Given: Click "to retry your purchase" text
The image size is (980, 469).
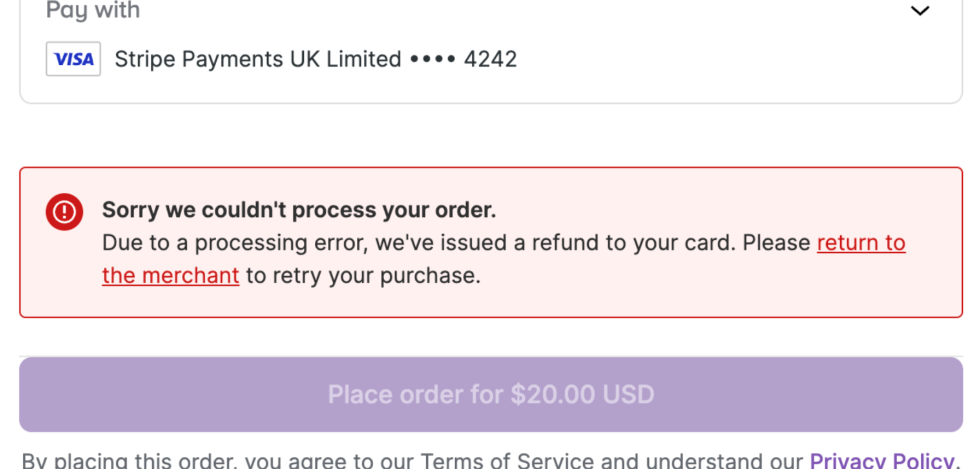Looking at the screenshot, I should coord(363,275).
